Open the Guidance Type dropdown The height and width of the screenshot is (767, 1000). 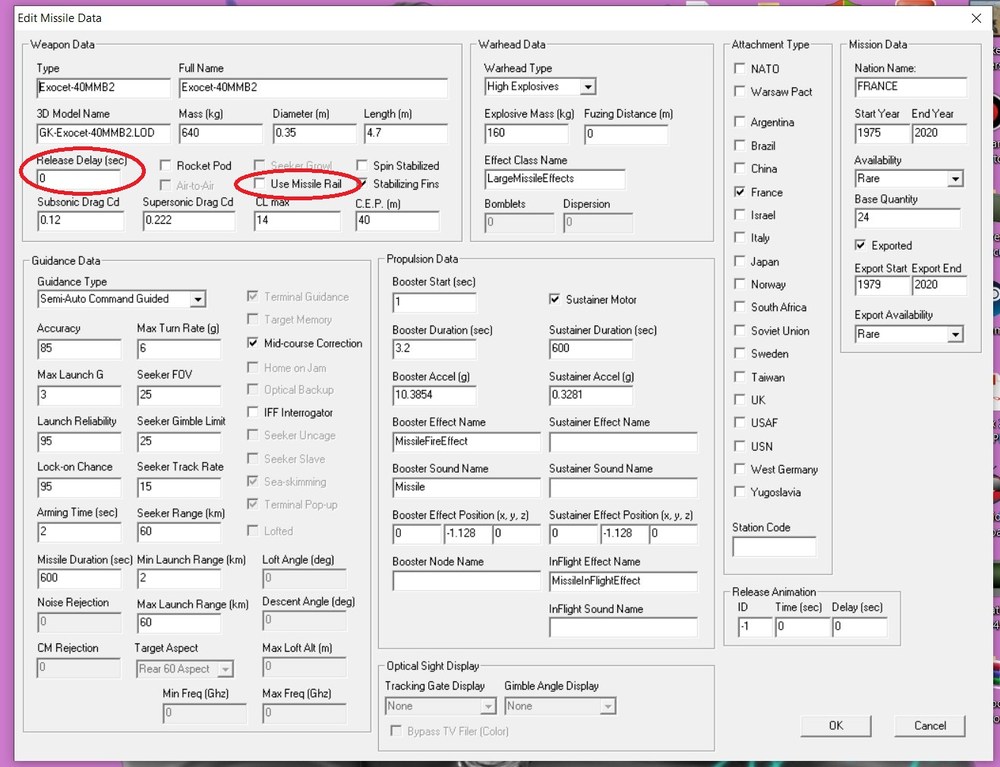(x=198, y=299)
